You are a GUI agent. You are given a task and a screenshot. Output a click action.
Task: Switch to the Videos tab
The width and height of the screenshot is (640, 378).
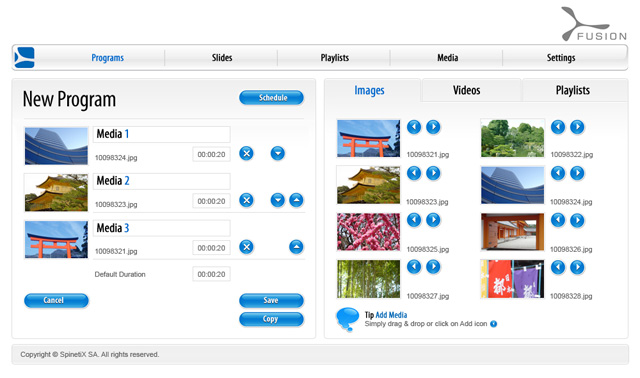[467, 90]
